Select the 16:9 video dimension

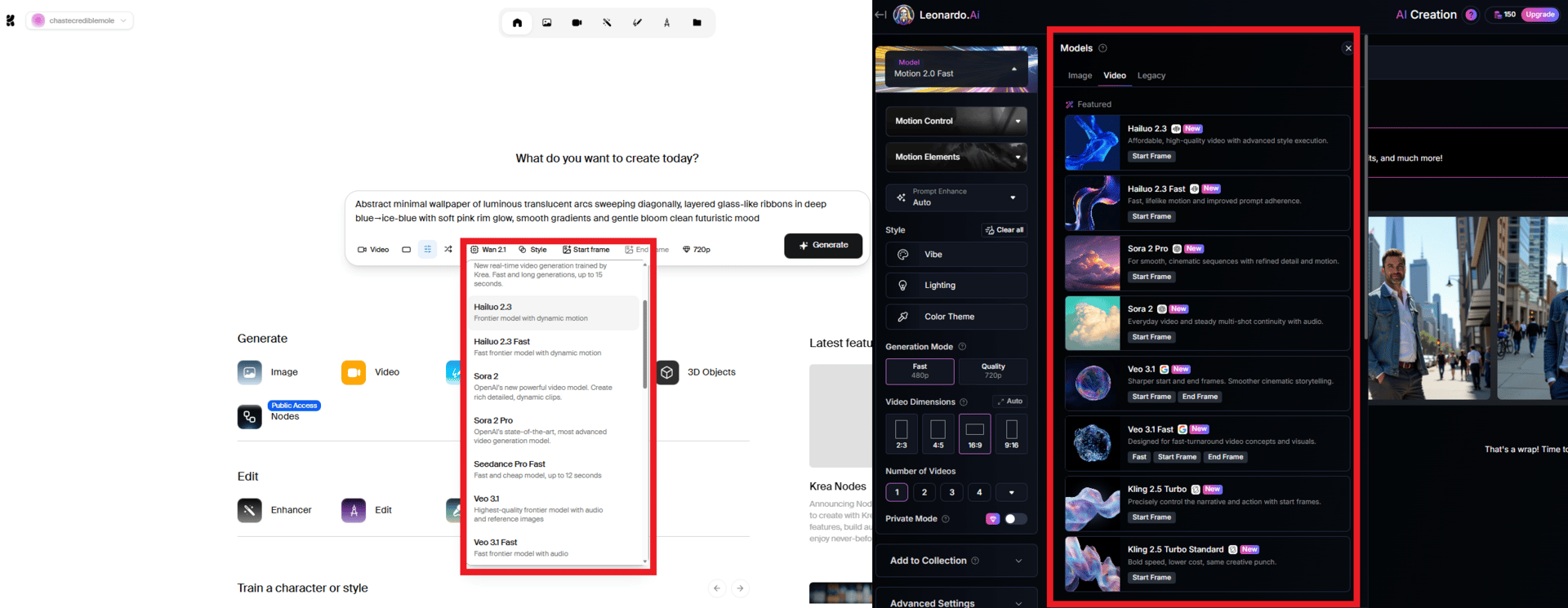pos(975,433)
